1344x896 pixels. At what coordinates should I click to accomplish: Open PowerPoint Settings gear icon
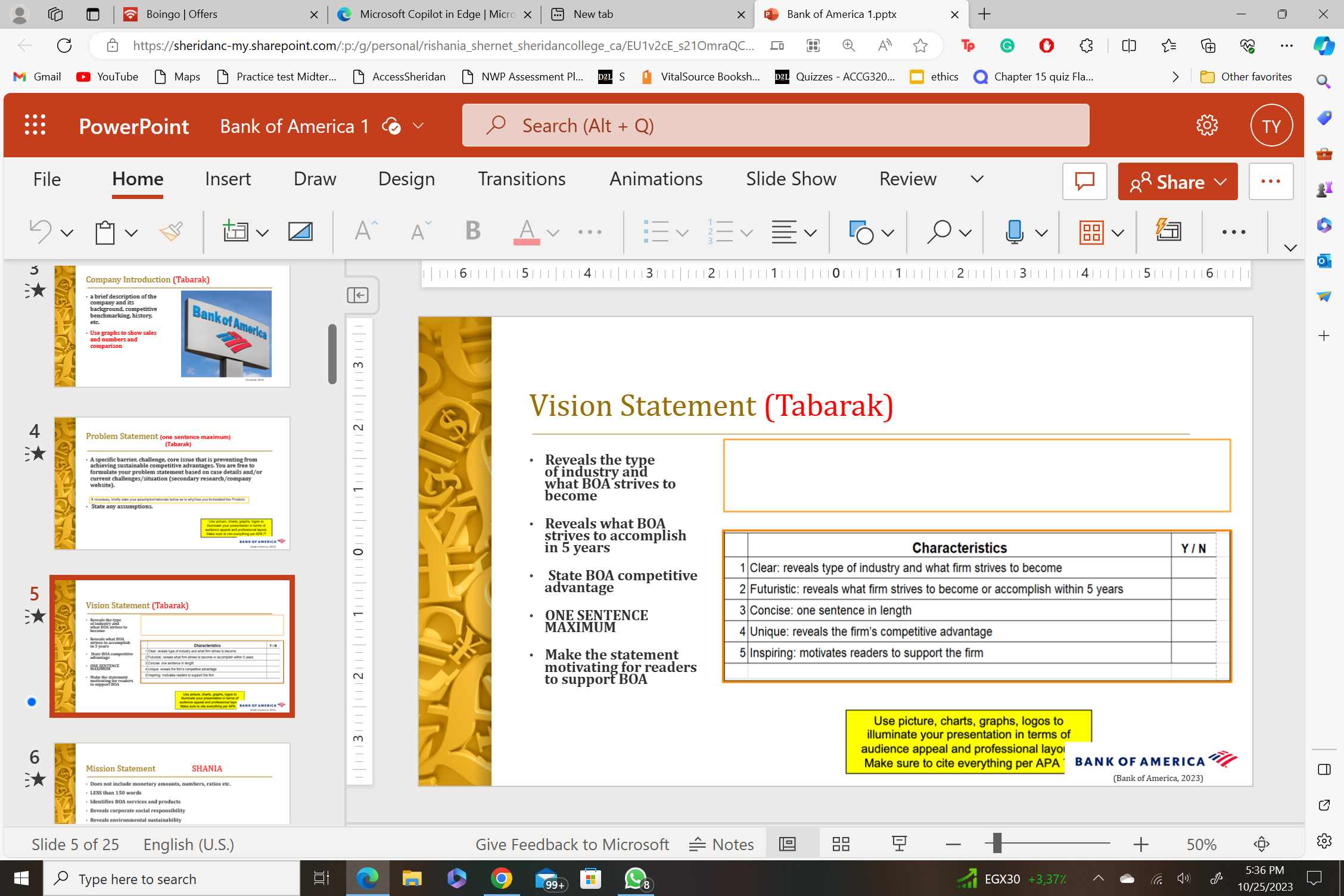tap(1207, 125)
